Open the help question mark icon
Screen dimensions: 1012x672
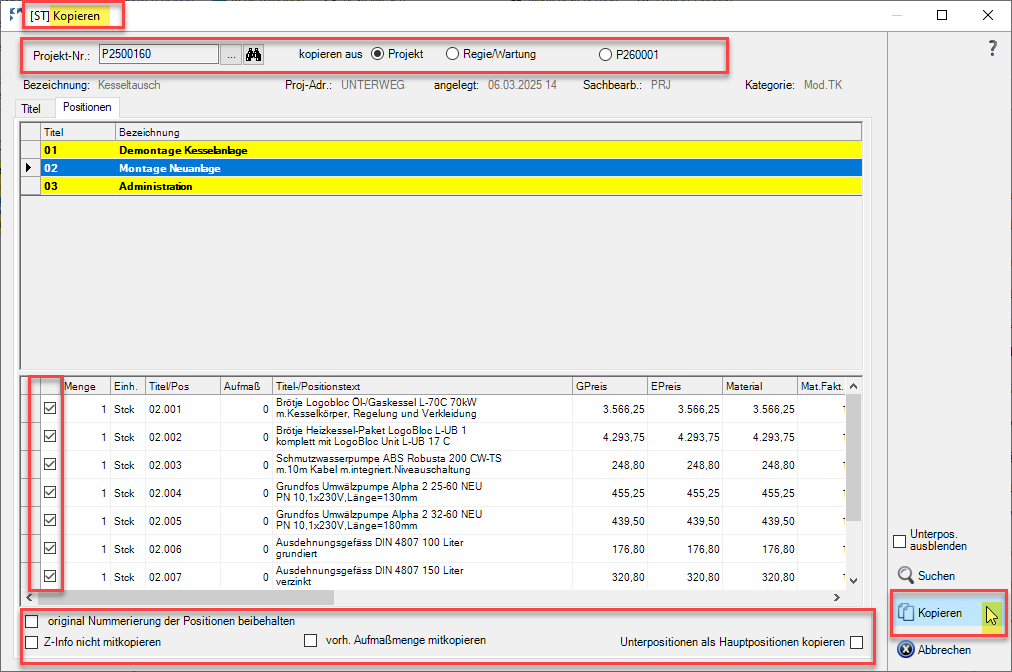tap(992, 48)
